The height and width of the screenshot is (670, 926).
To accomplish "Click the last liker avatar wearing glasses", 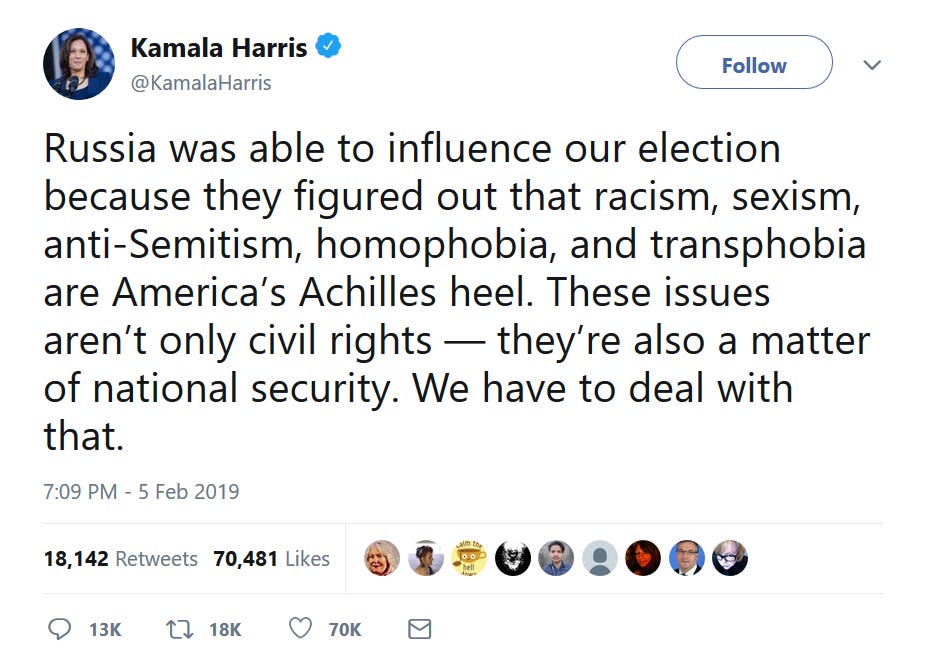I will pos(730,557).
